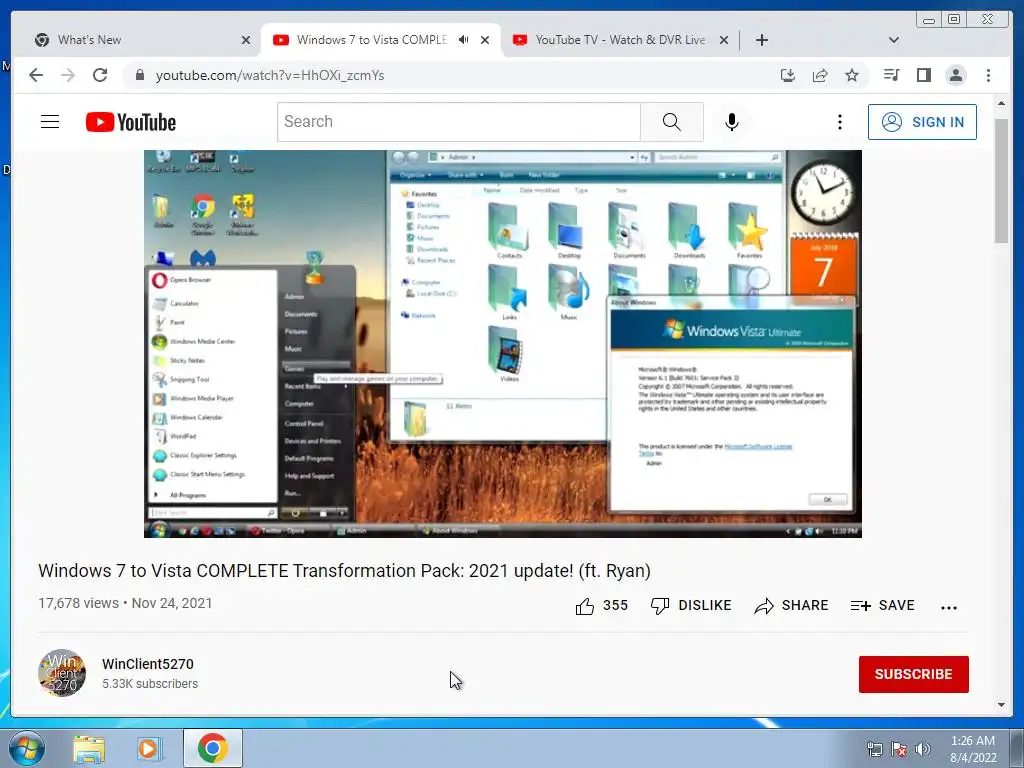1024x768 pixels.
Task: View site information lock icon
Action: pos(139,75)
